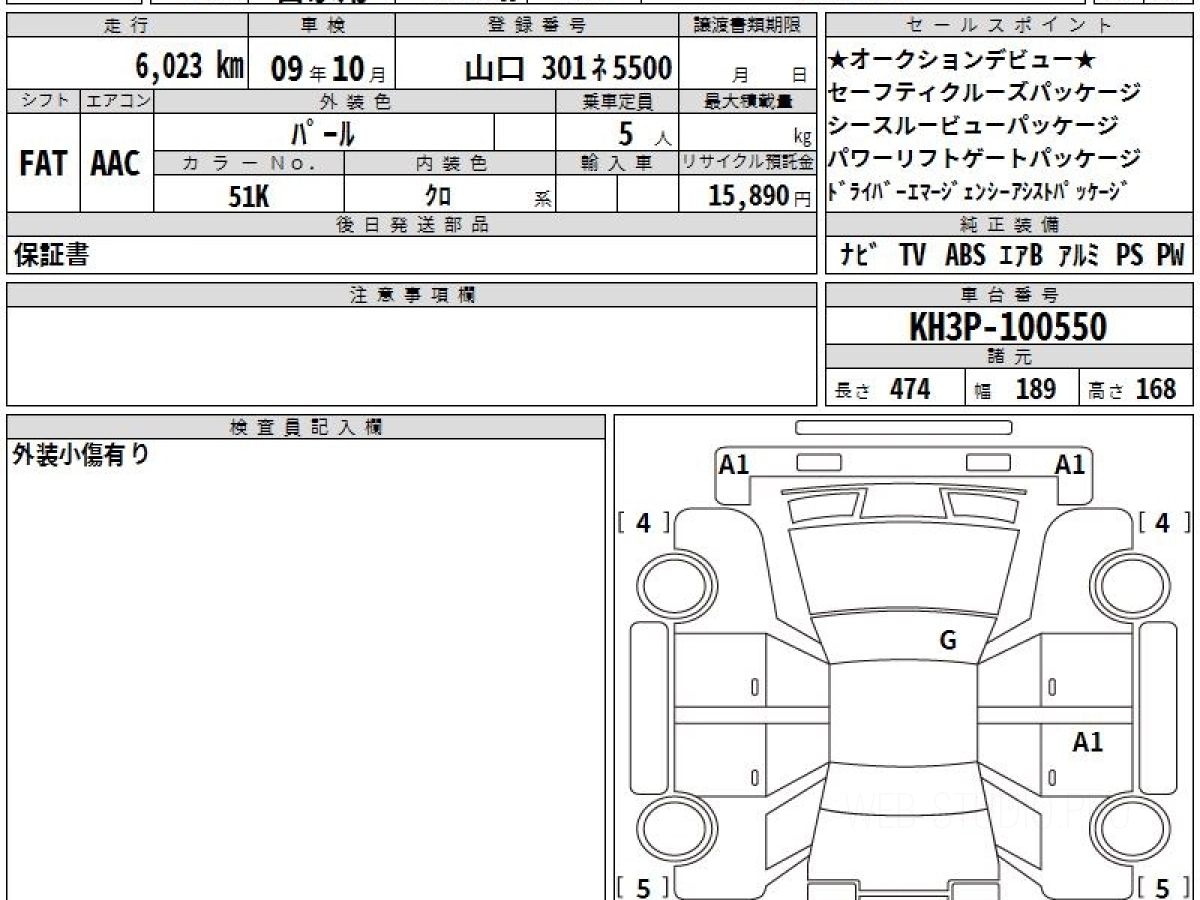Viewport: 1200px width, 900px height.
Task: Click the A1 mark nearest the left [ 4 ]
Action: (x=734, y=464)
